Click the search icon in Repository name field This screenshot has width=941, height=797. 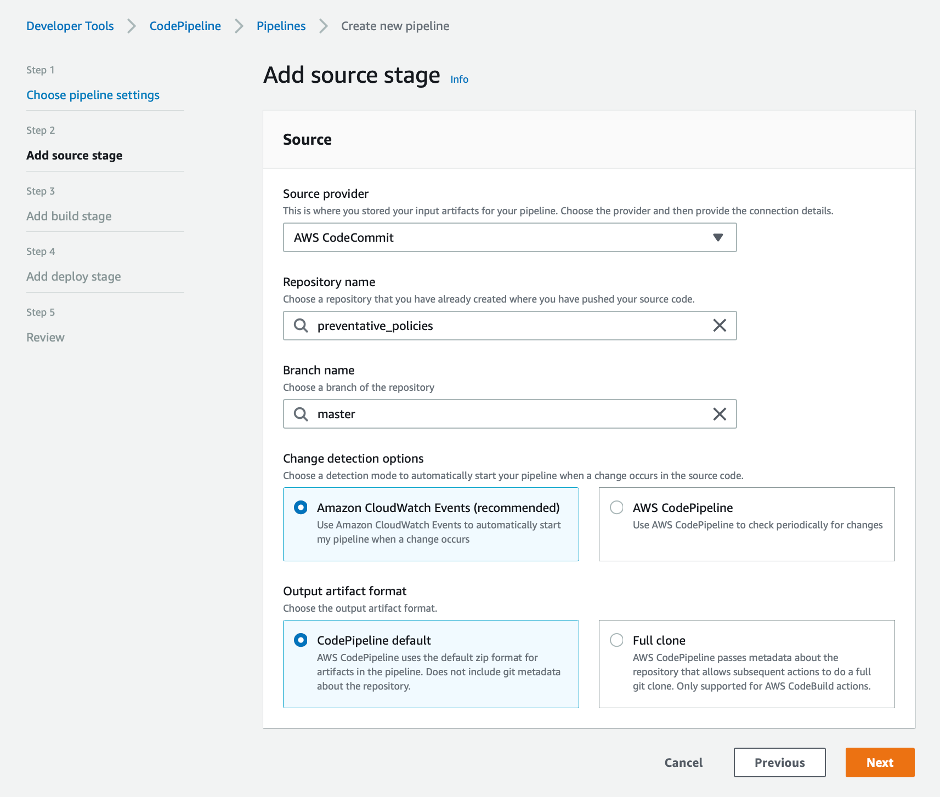pos(299,325)
